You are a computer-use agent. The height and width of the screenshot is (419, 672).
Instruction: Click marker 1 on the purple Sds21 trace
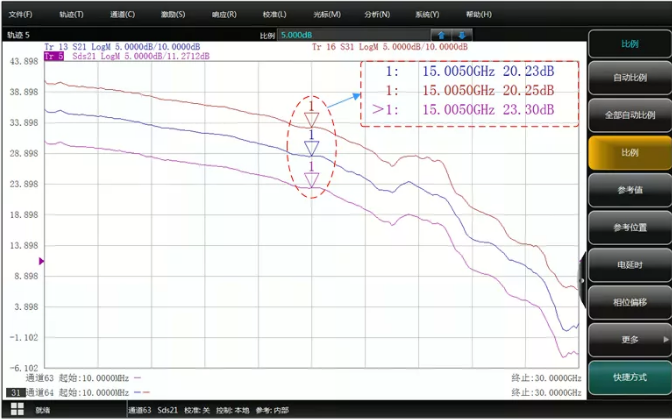tap(312, 180)
